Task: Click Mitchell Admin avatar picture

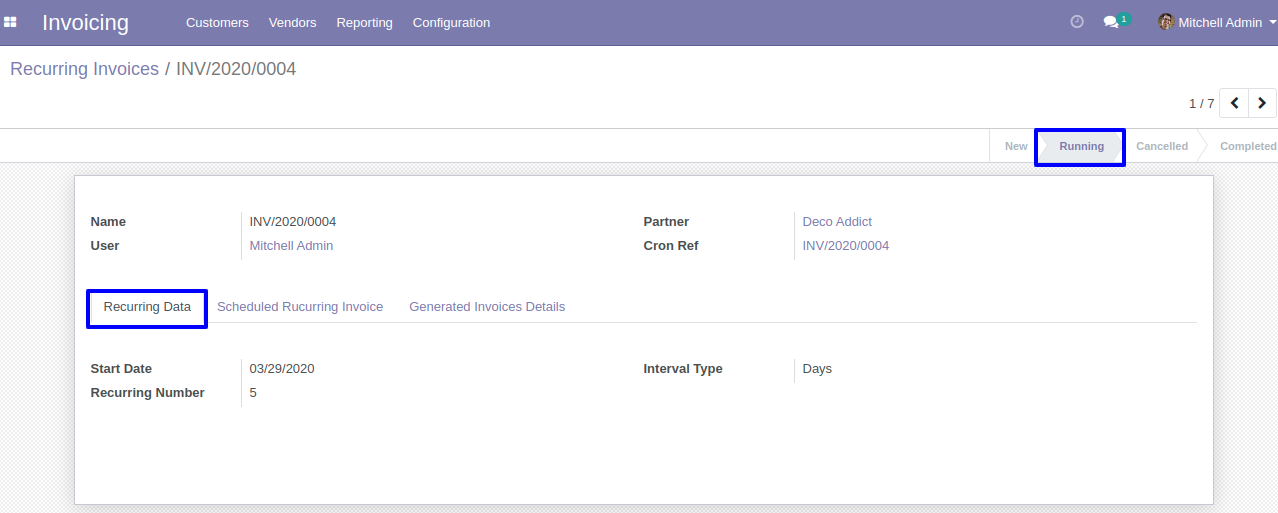Action: 1166,22
